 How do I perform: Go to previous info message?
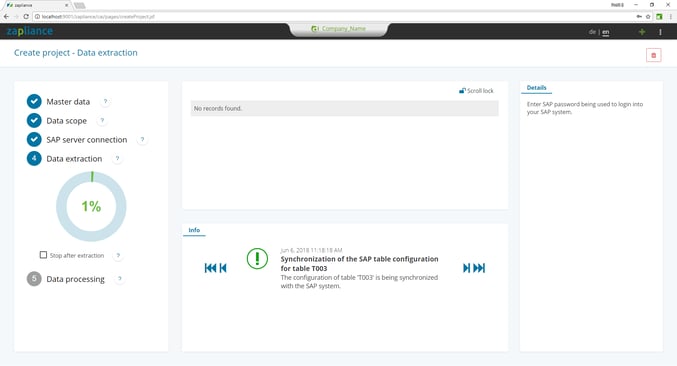click(223, 268)
